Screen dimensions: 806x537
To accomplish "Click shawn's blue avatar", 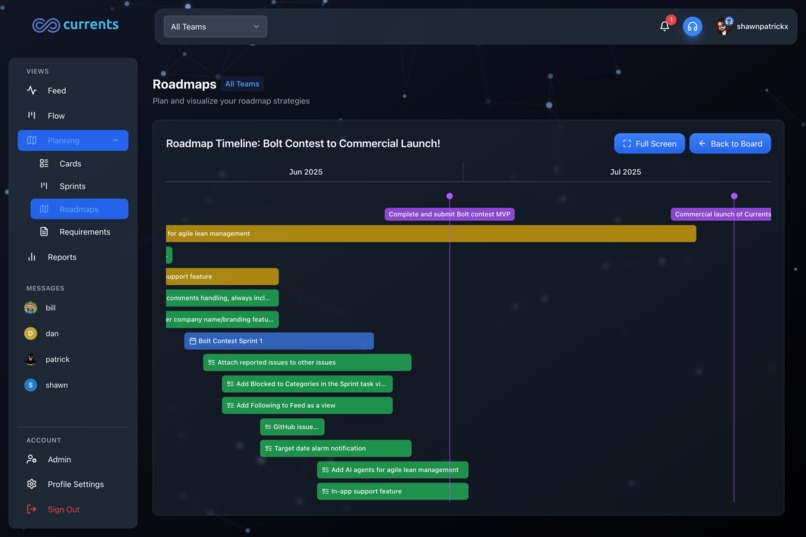I will [31, 385].
